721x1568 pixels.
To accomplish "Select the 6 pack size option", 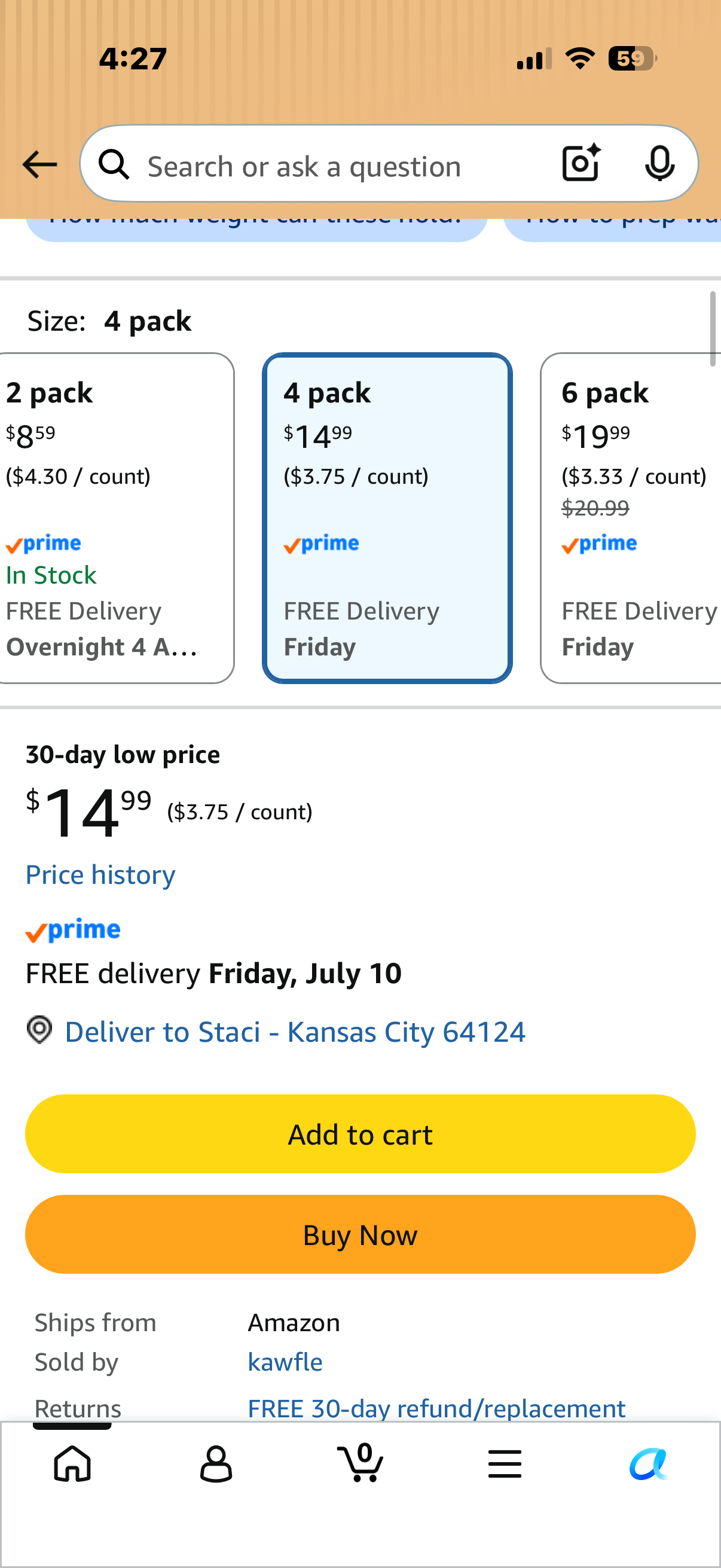I will click(631, 518).
